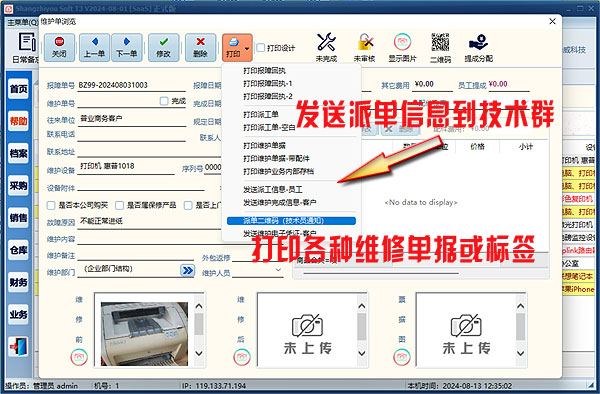The image size is (600, 394).
Task: Click the 未完成 wrench and screwdriver icon
Action: pos(326,47)
